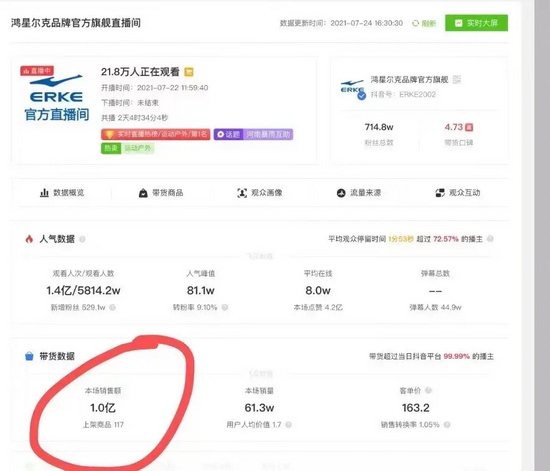This screenshot has height=471, width=550.
Task: Click the help icon beside 人气数据
Action: [82, 239]
